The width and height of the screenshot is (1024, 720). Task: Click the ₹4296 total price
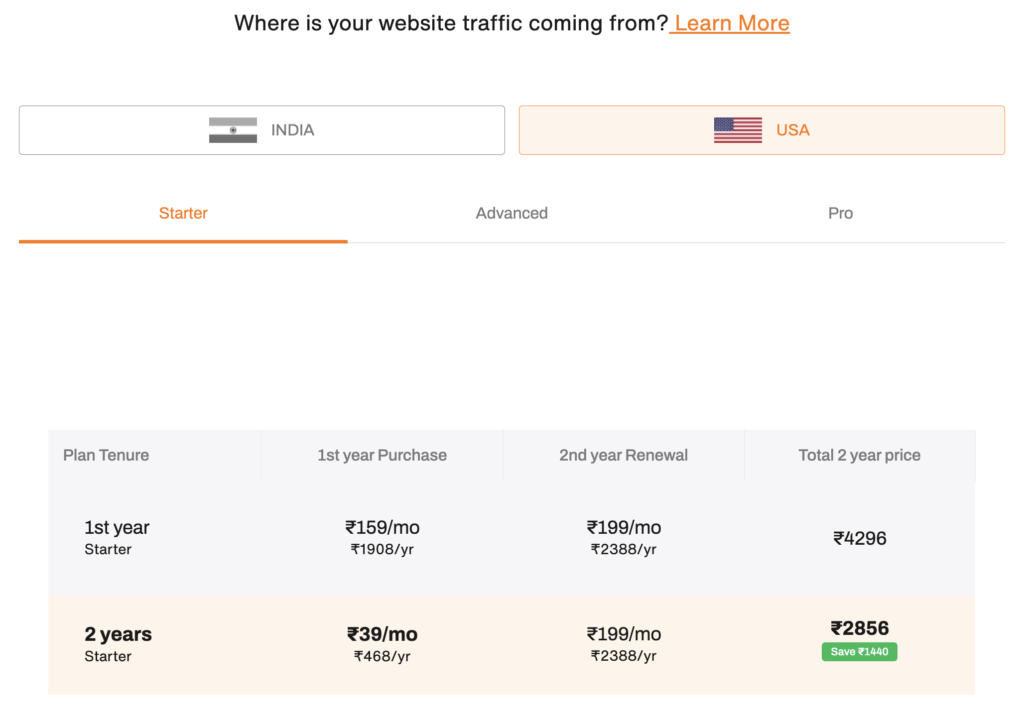point(859,538)
